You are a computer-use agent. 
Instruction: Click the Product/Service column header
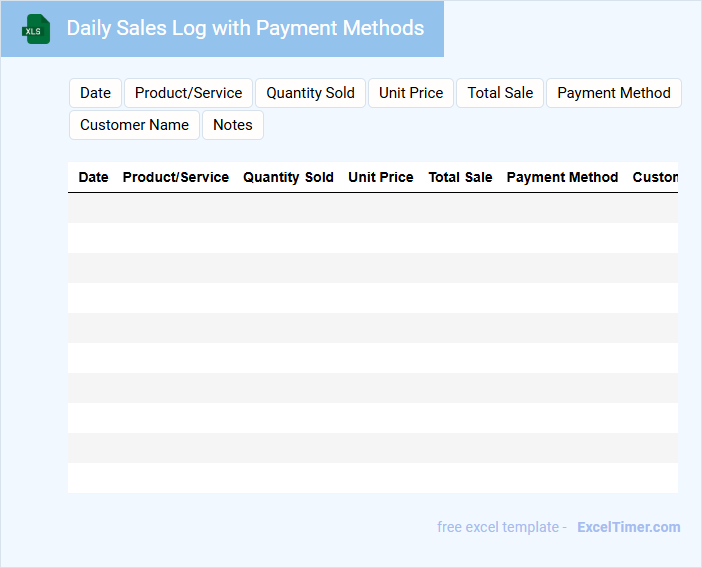[x=175, y=177]
